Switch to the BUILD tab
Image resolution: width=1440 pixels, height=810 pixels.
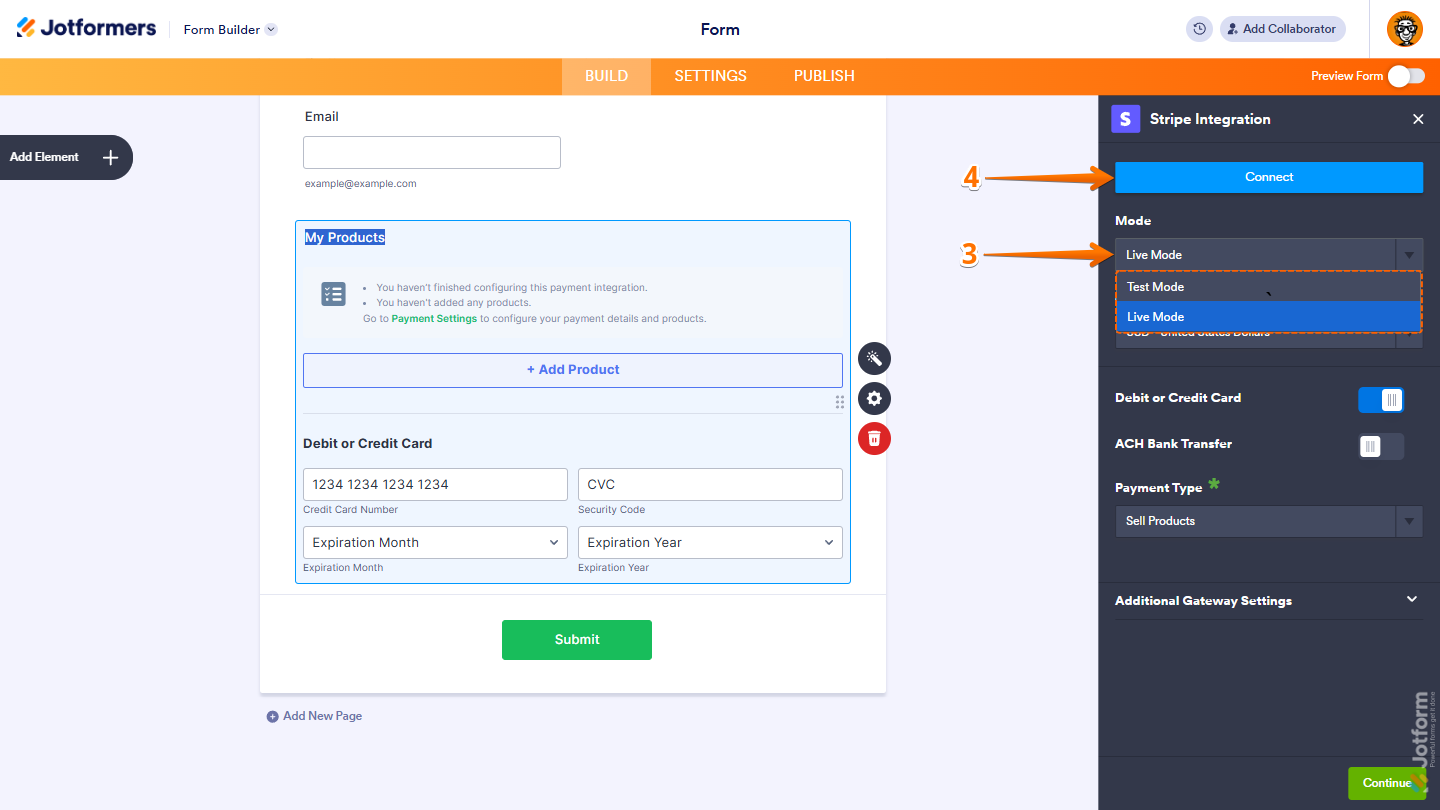(606, 76)
